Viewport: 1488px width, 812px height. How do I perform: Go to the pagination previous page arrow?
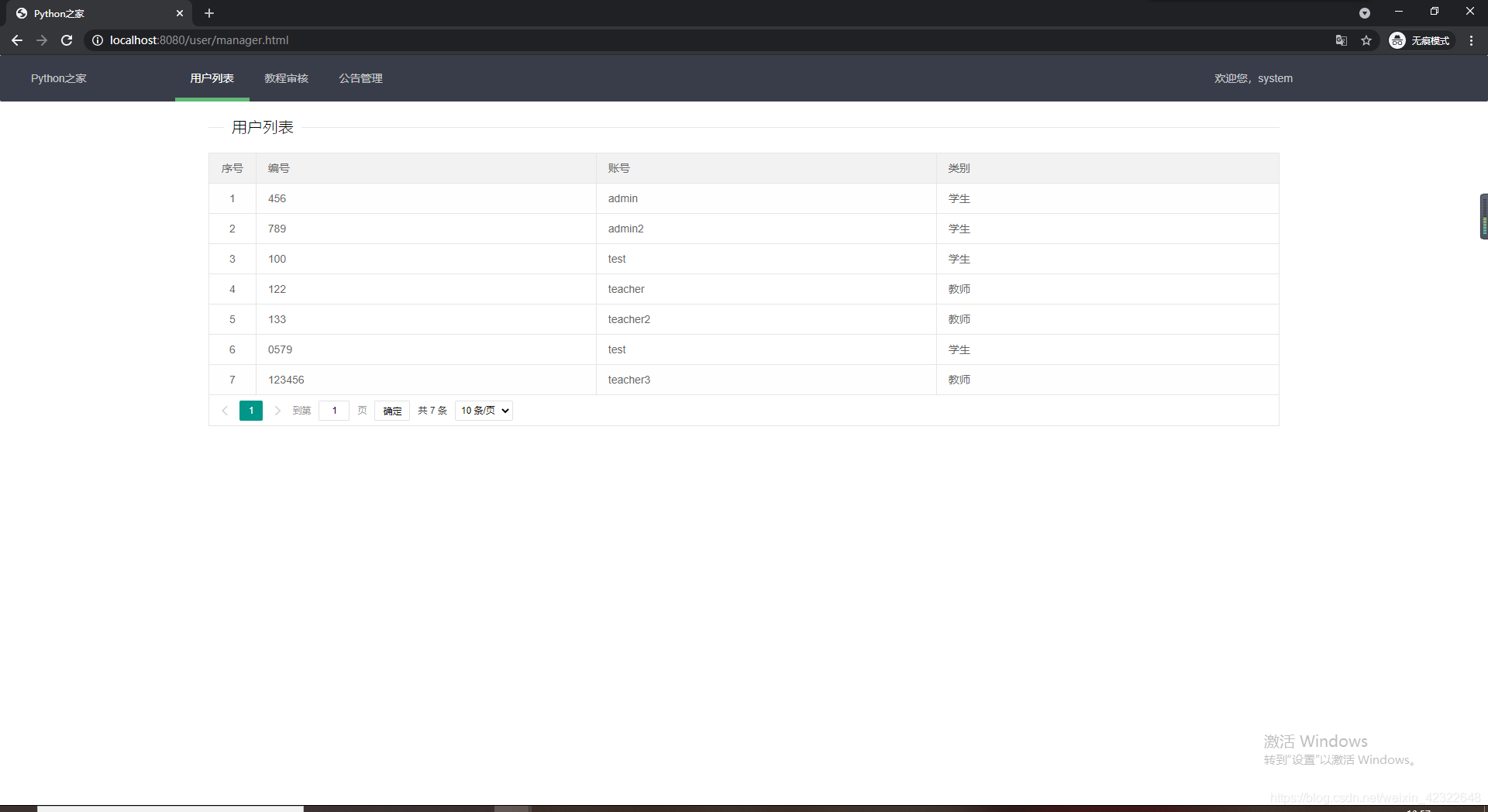(225, 411)
